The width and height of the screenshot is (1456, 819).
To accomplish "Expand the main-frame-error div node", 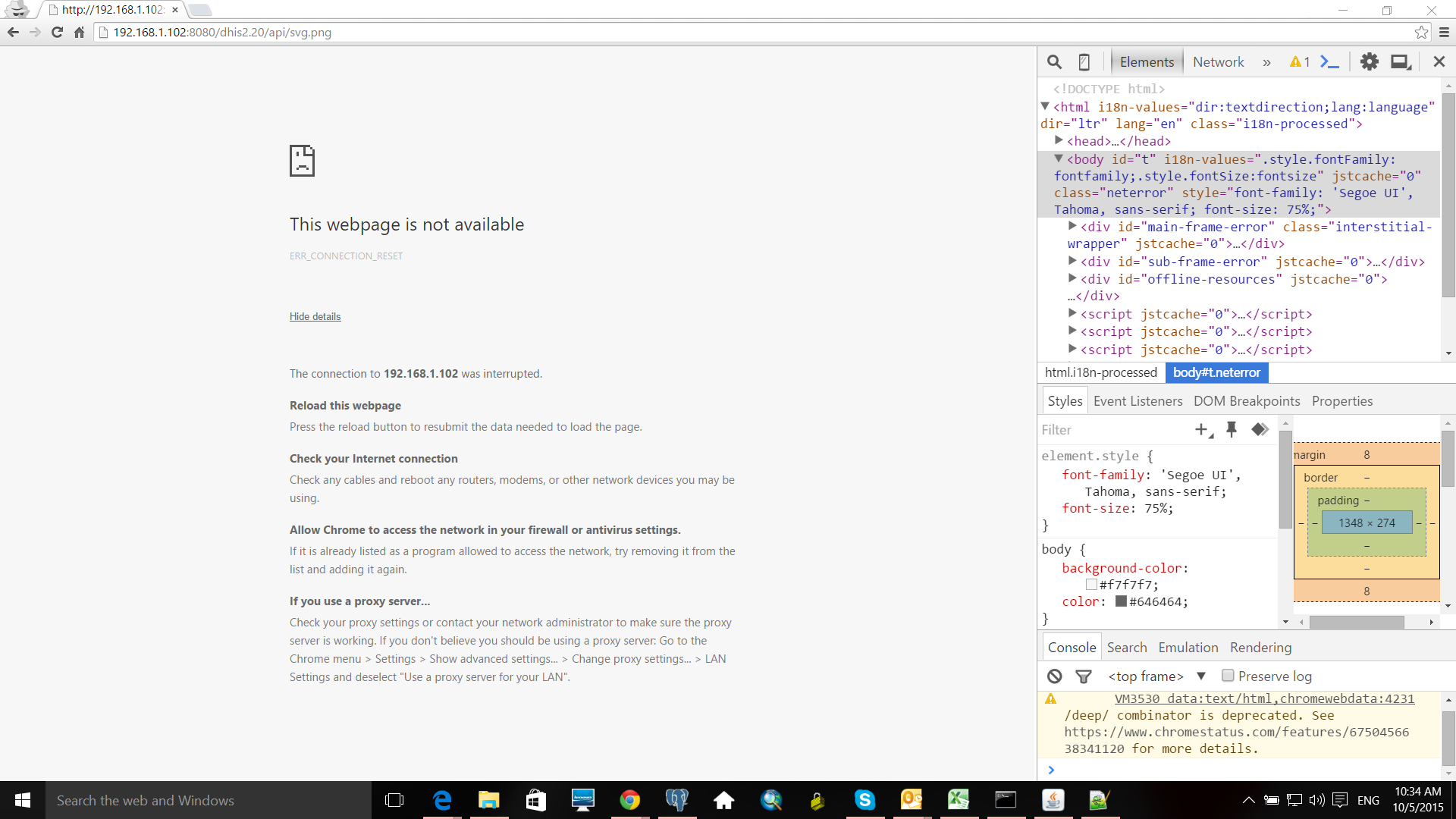I will click(1072, 226).
